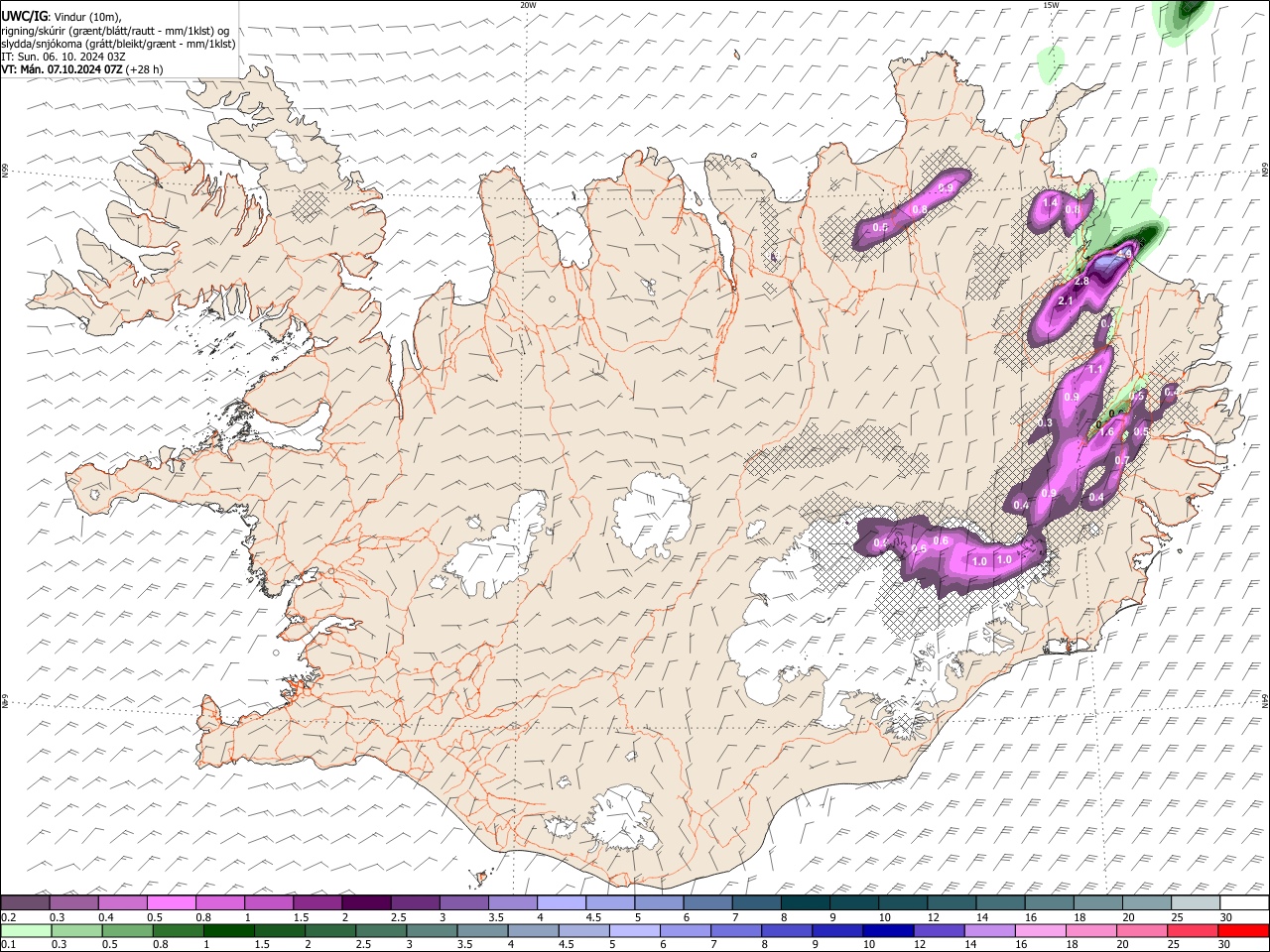
Task: Select upper legend swatch between 1.5 and 2
Action: point(317,902)
